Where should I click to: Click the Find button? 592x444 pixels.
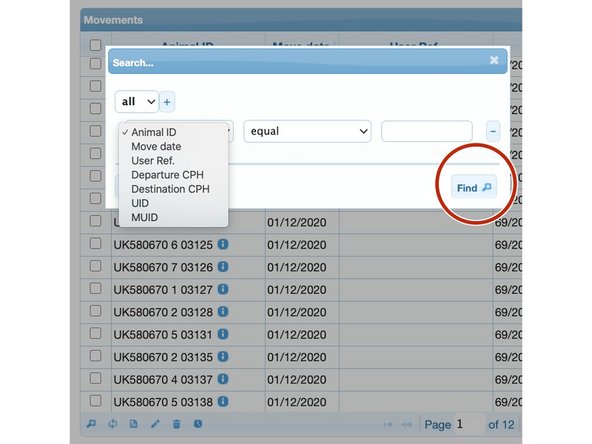pos(473,188)
